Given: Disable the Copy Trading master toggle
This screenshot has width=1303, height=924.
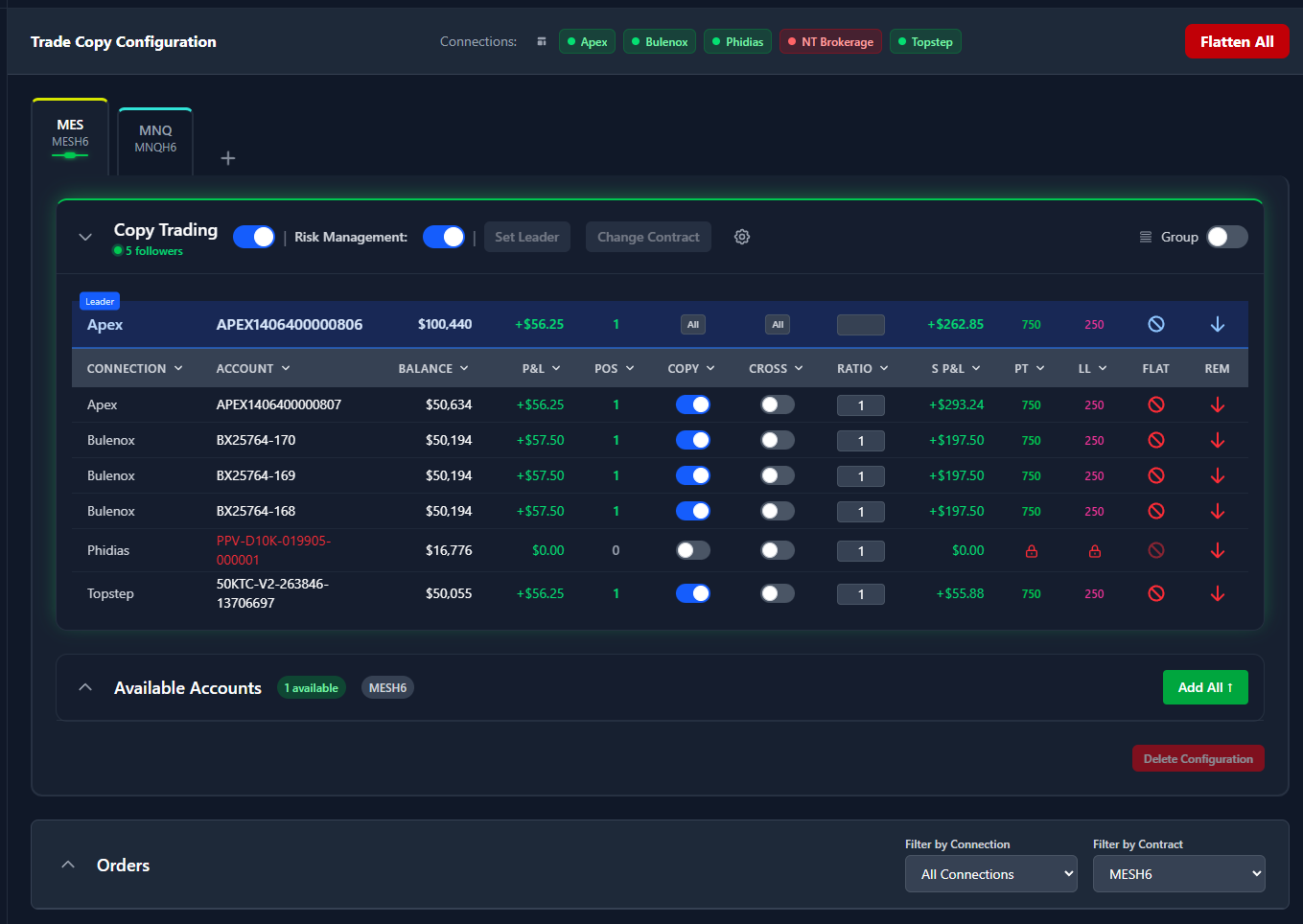Looking at the screenshot, I should (x=254, y=237).
